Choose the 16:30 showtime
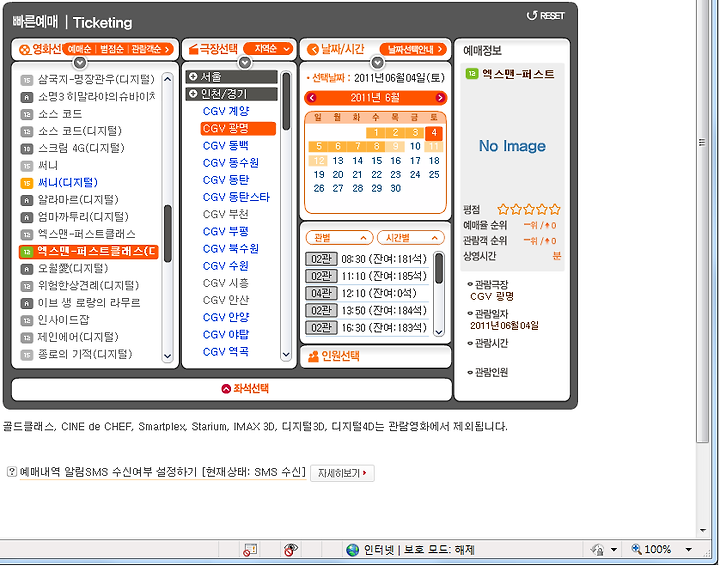Screen dimensions: 720x566 coord(366,328)
